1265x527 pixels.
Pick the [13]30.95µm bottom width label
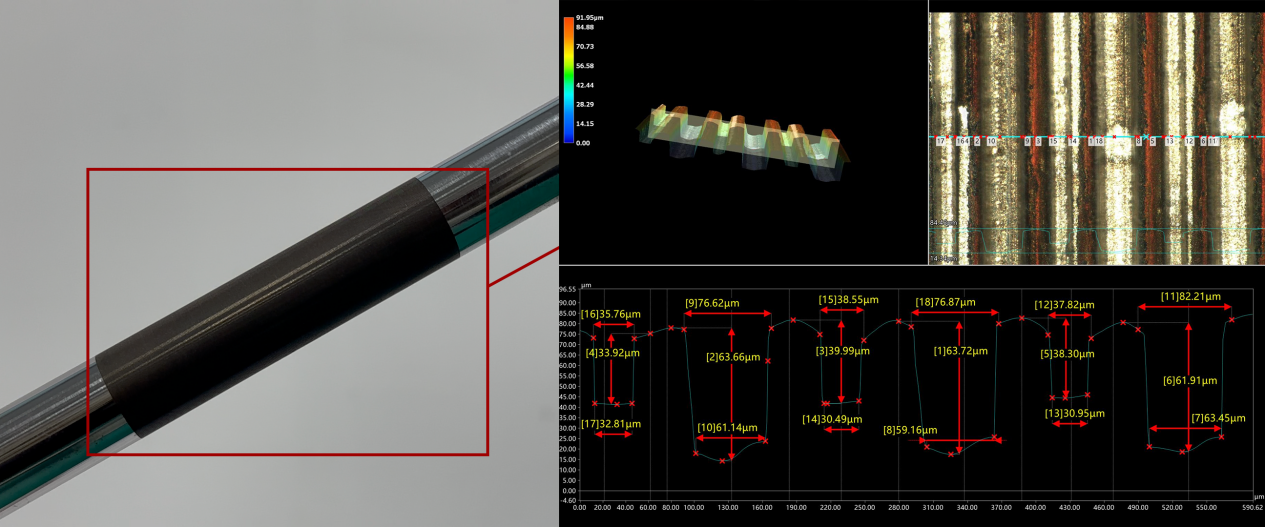point(1074,413)
